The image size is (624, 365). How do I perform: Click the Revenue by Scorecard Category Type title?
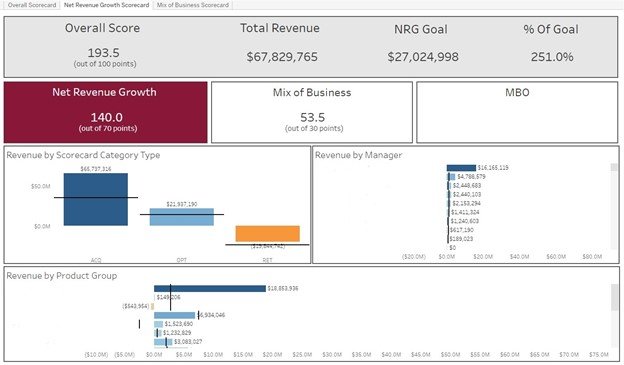pyautogui.click(x=83, y=155)
